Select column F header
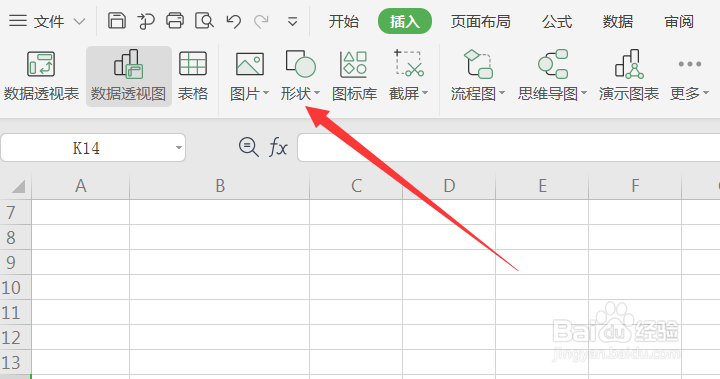 (x=635, y=186)
